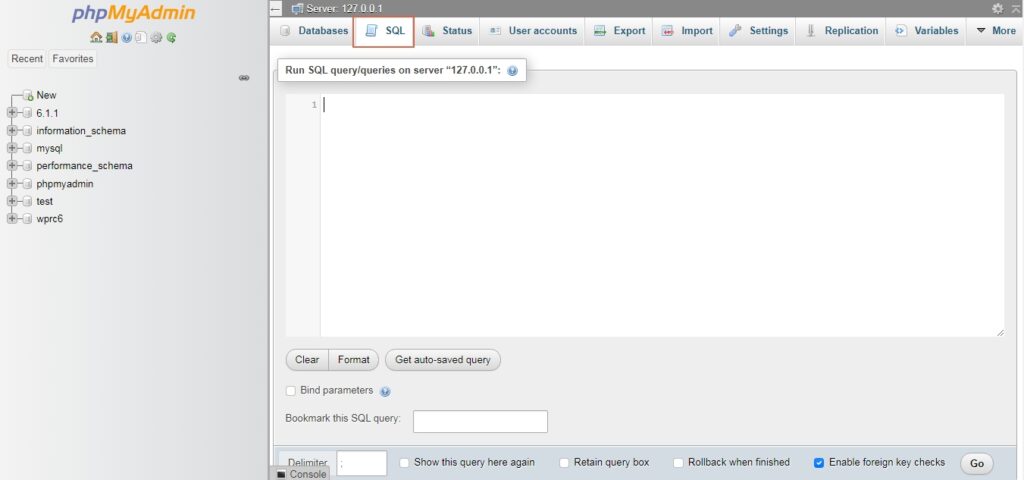
Task: Click the database icon beside test
Action: [x=27, y=202]
